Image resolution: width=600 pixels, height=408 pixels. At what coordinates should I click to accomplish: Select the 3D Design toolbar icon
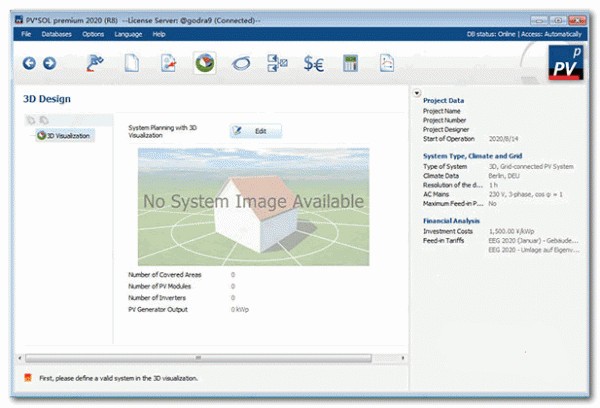(204, 63)
